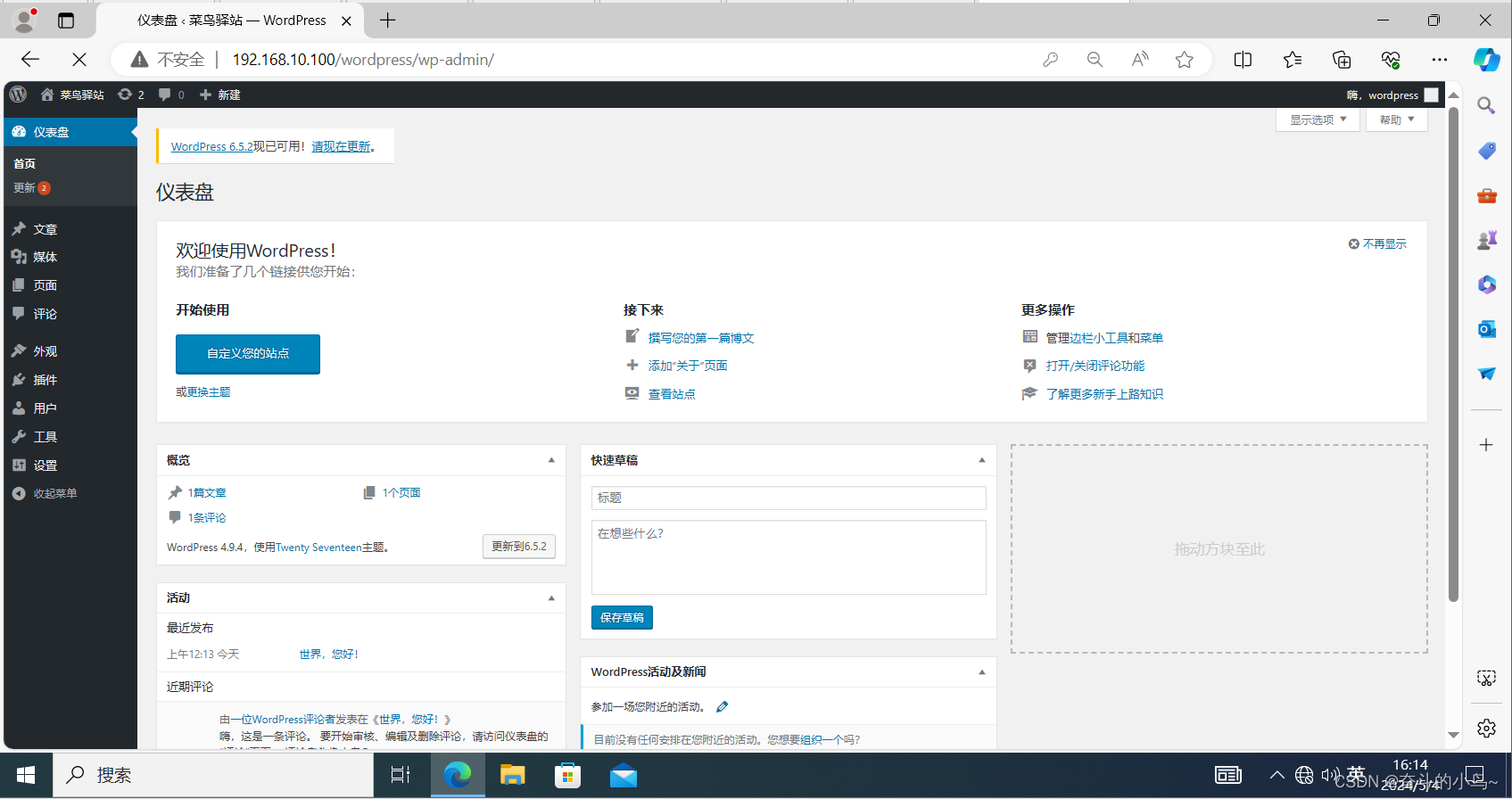Image resolution: width=1512 pixels, height=799 pixels.
Task: Open Read aloud icon in address bar
Action: [x=1139, y=60]
